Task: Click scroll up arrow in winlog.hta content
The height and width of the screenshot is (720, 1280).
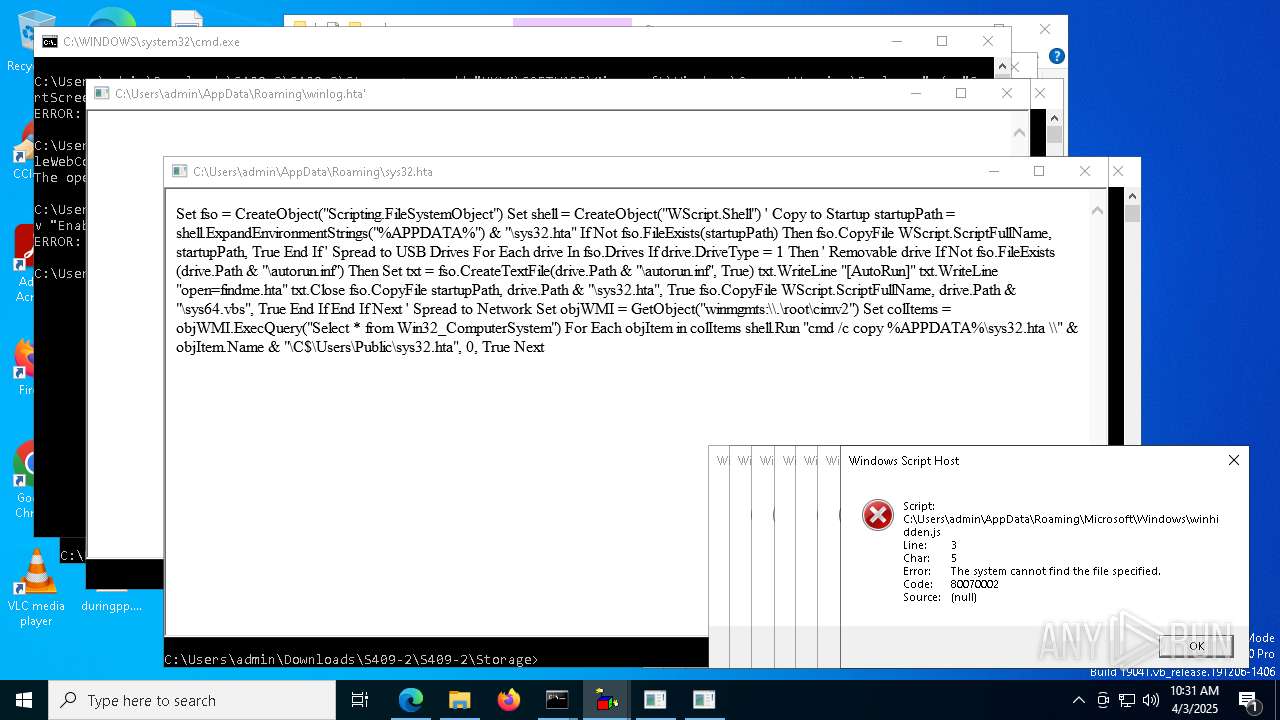Action: click(1019, 132)
